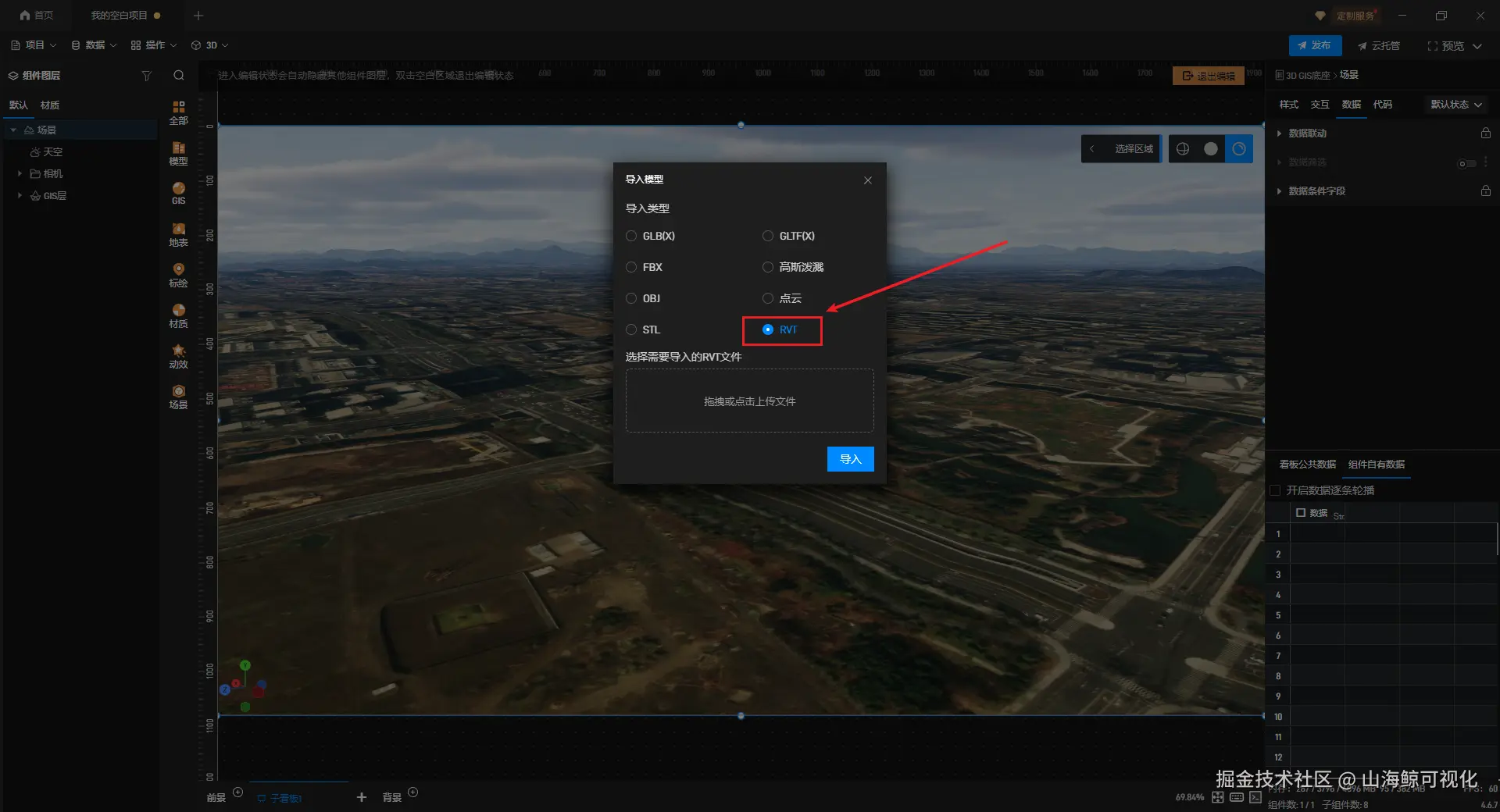Switch to the 样式 tab
Screen dimensions: 1500x812
coord(1289,105)
